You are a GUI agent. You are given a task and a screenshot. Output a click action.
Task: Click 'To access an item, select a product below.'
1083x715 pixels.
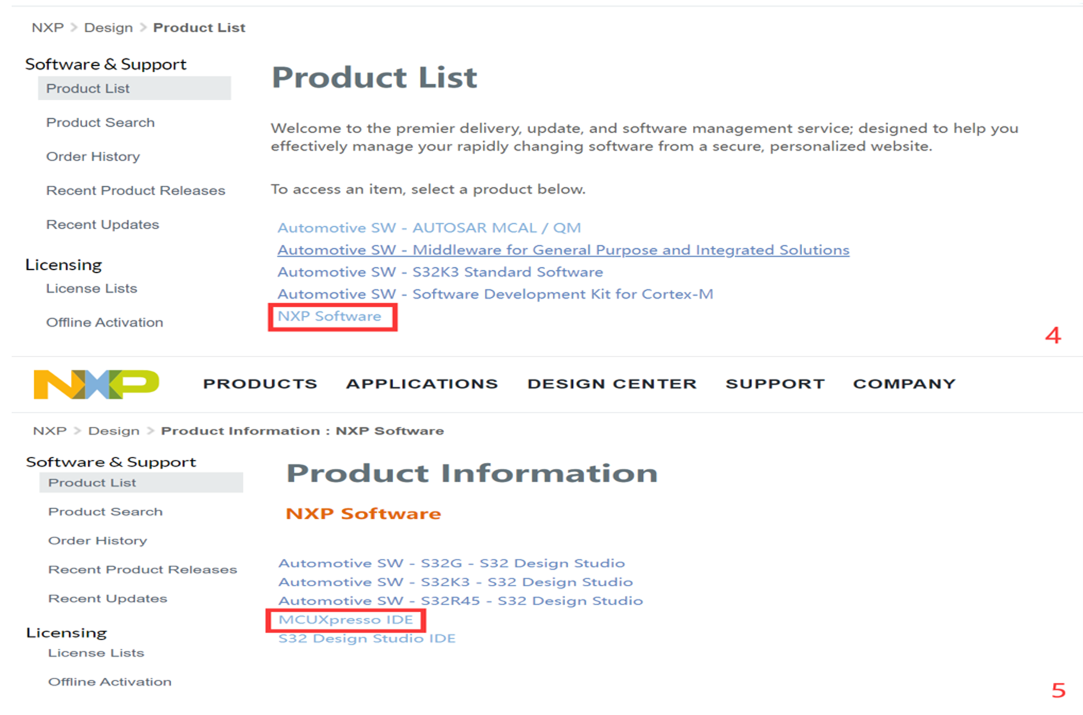pyautogui.click(x=428, y=189)
